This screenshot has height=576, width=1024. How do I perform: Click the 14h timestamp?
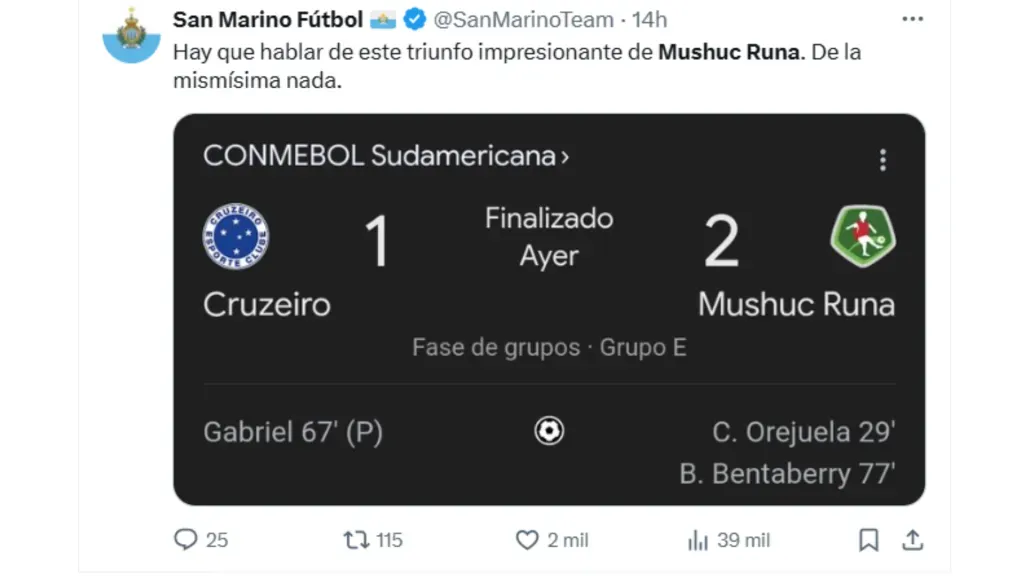[650, 20]
